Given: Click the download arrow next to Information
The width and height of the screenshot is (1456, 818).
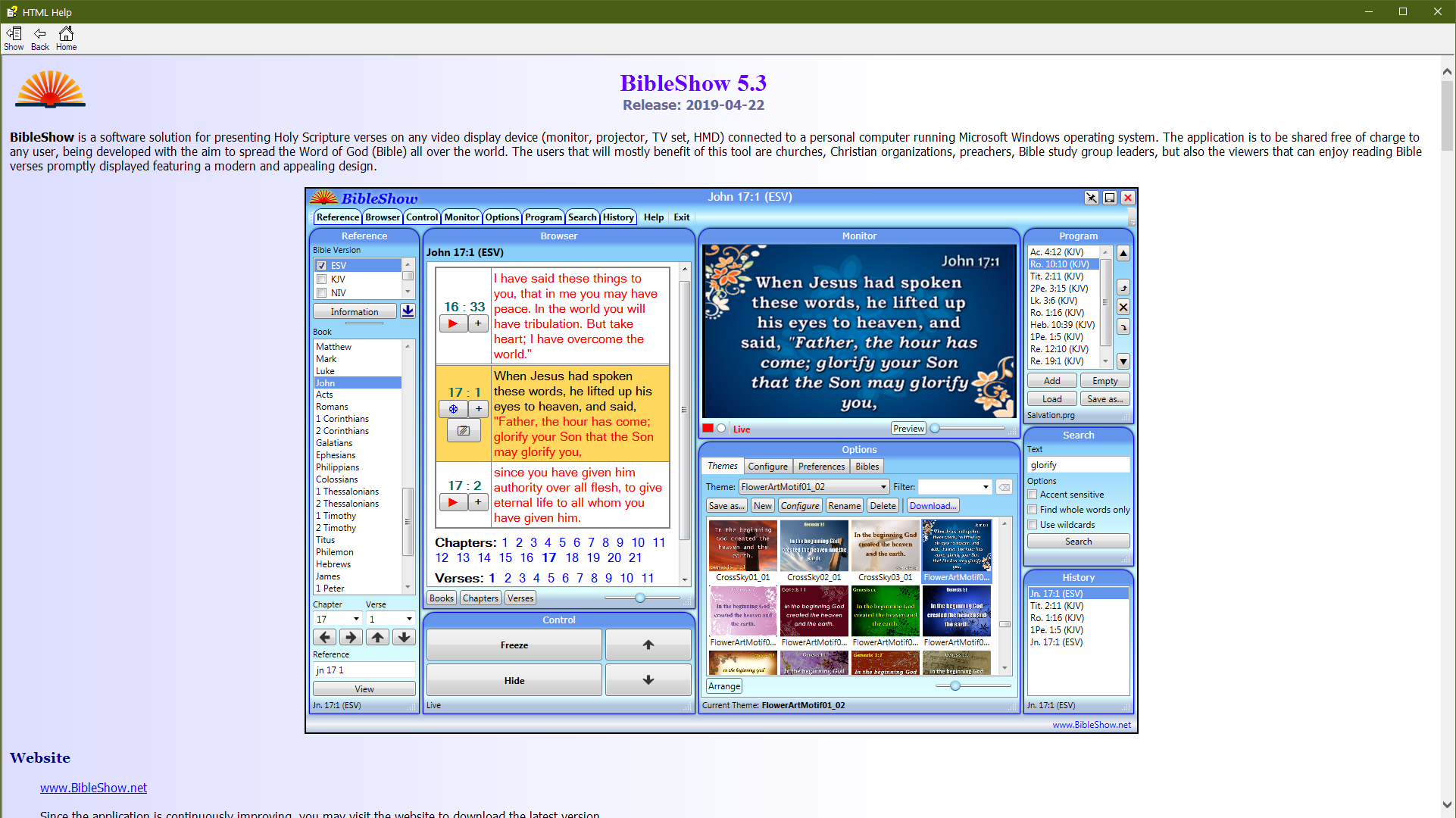Looking at the screenshot, I should point(408,311).
